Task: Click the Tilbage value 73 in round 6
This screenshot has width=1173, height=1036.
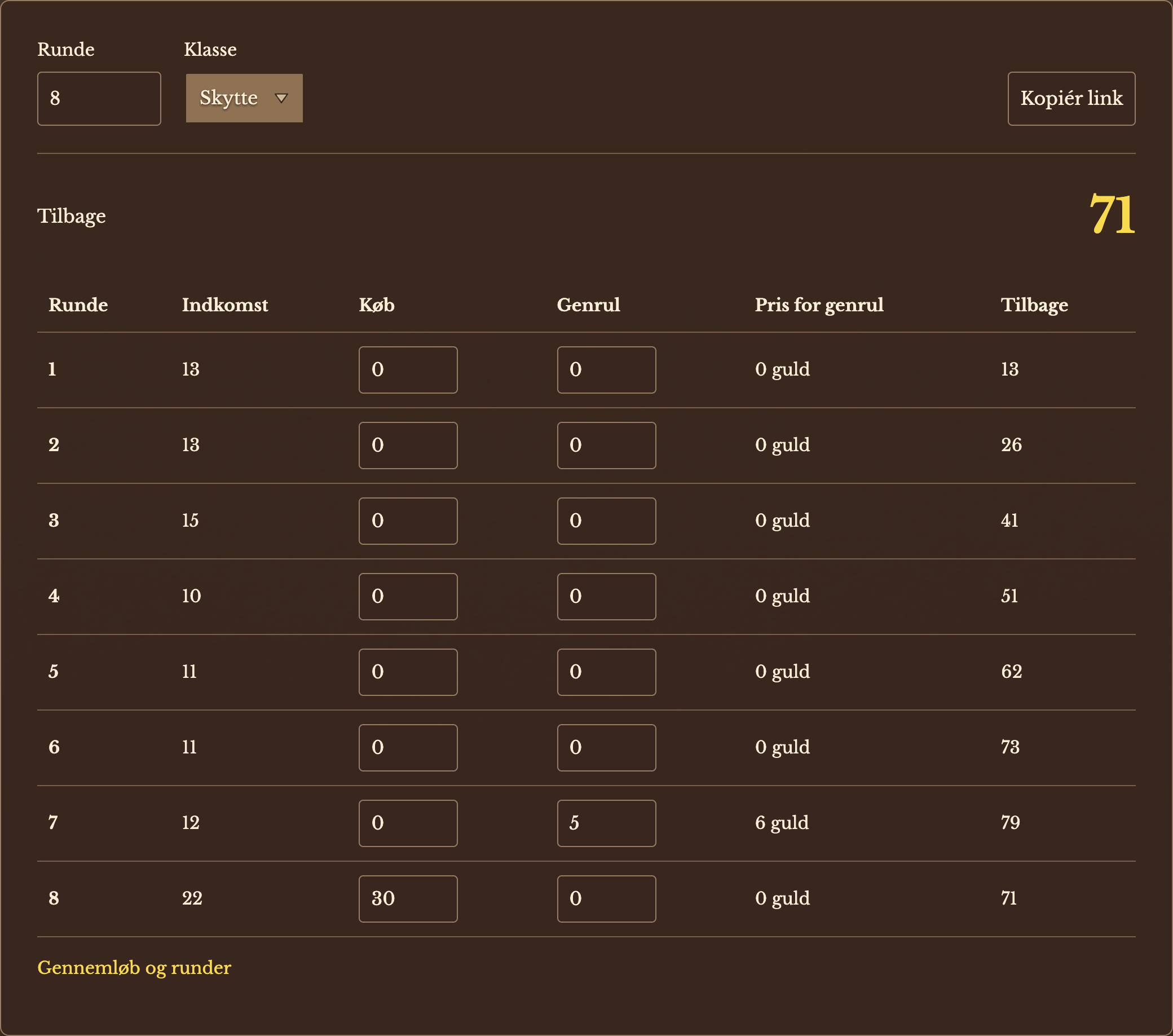Action: 1011,747
